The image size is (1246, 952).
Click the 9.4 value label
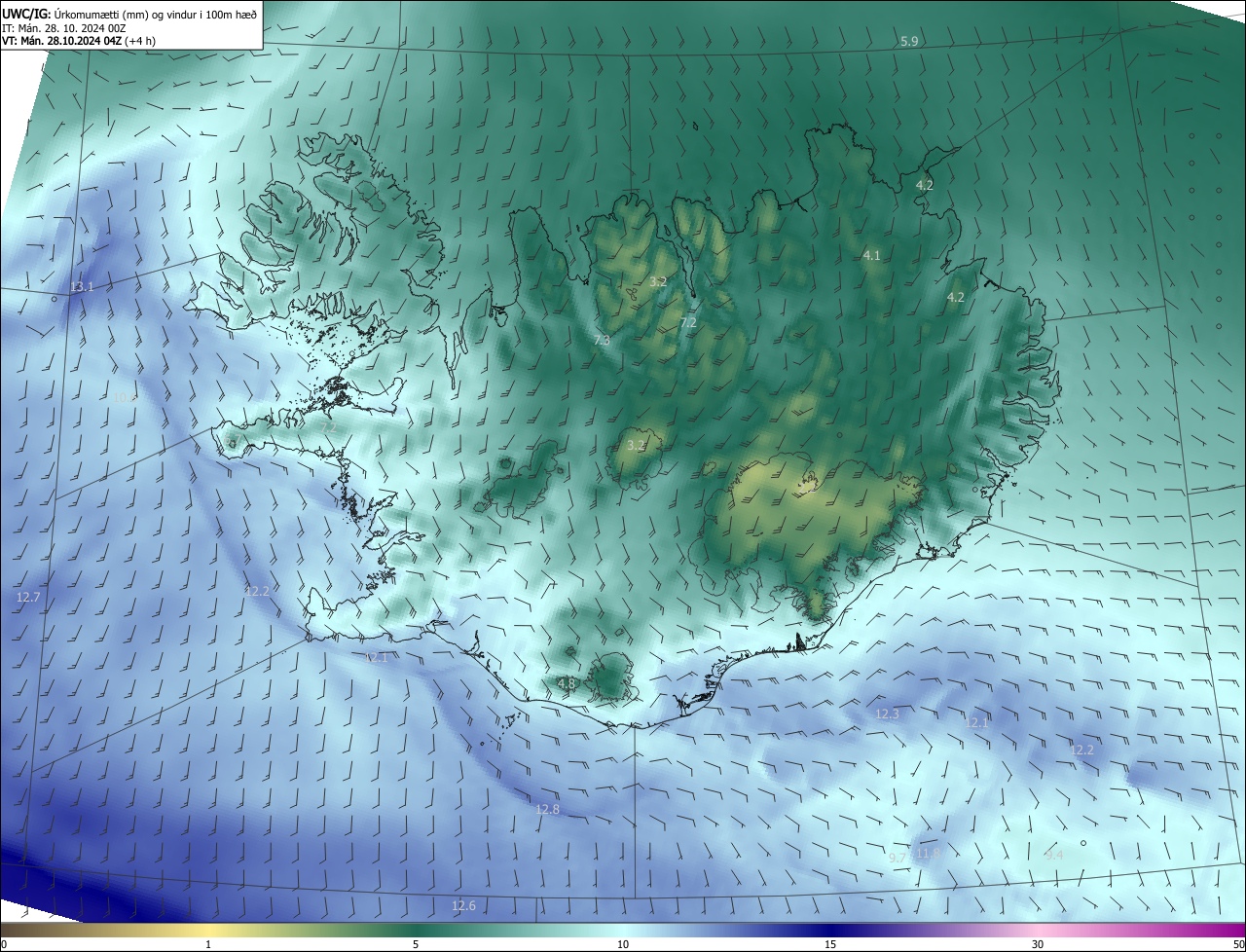[1054, 855]
